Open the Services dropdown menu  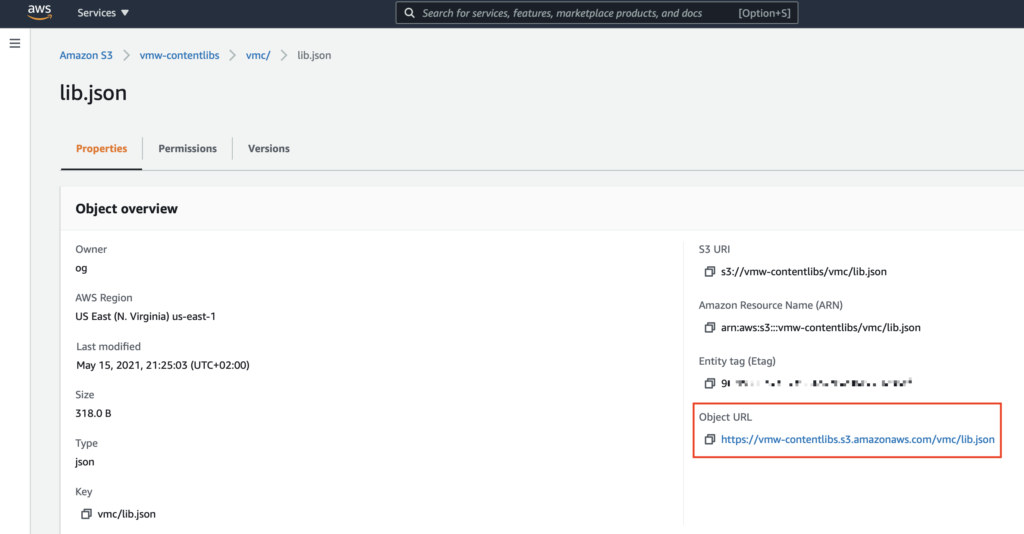[103, 13]
